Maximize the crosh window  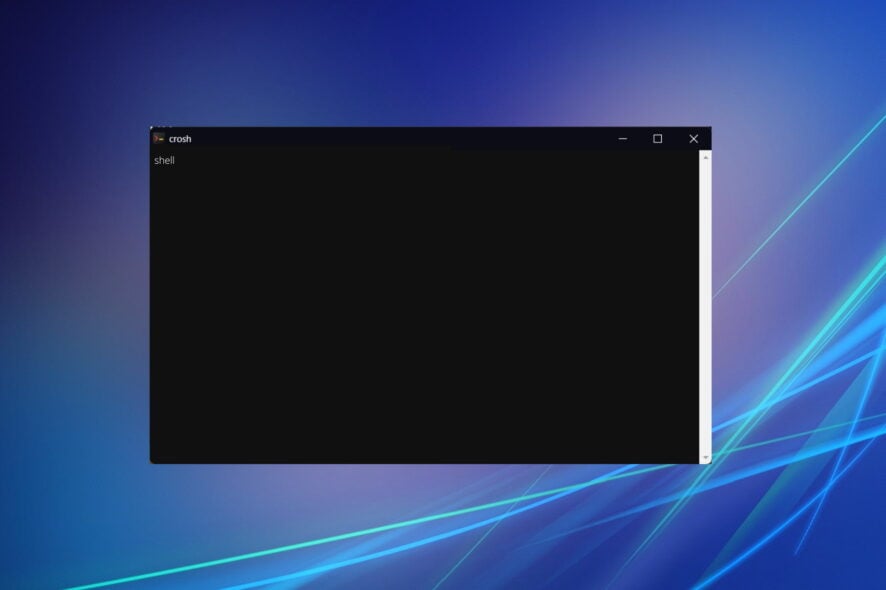click(658, 138)
